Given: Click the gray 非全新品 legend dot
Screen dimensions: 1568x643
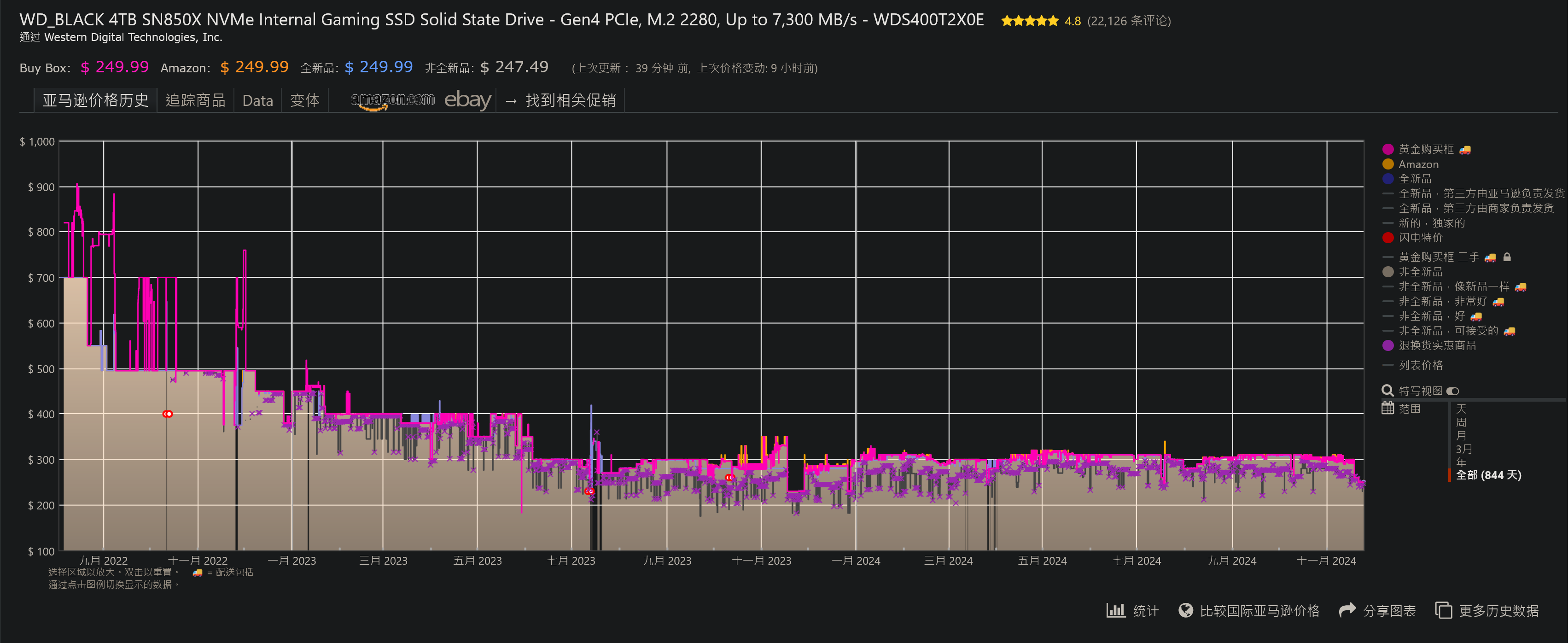Looking at the screenshot, I should pyautogui.click(x=1388, y=272).
